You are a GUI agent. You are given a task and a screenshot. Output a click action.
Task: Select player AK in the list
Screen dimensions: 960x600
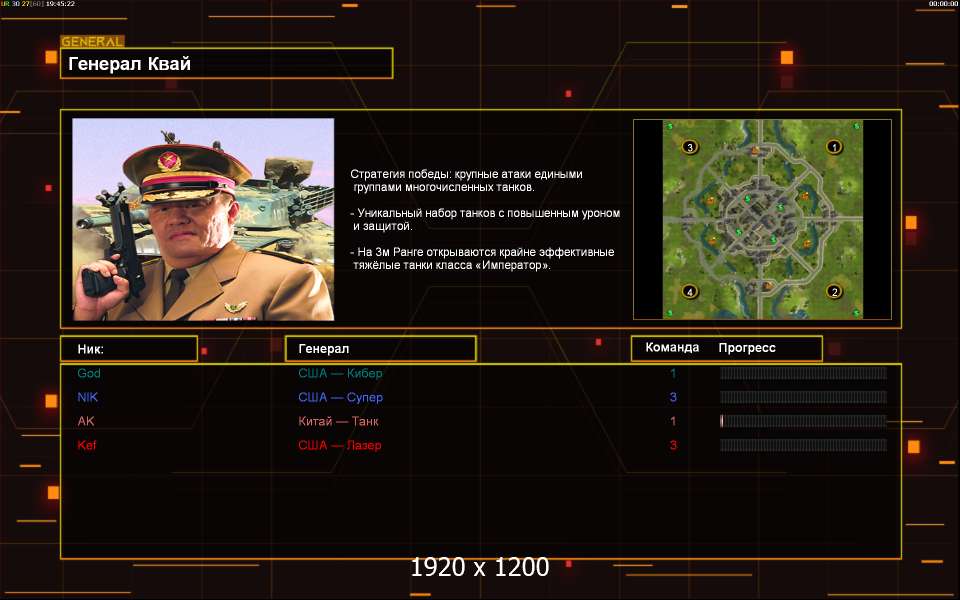[x=86, y=421]
